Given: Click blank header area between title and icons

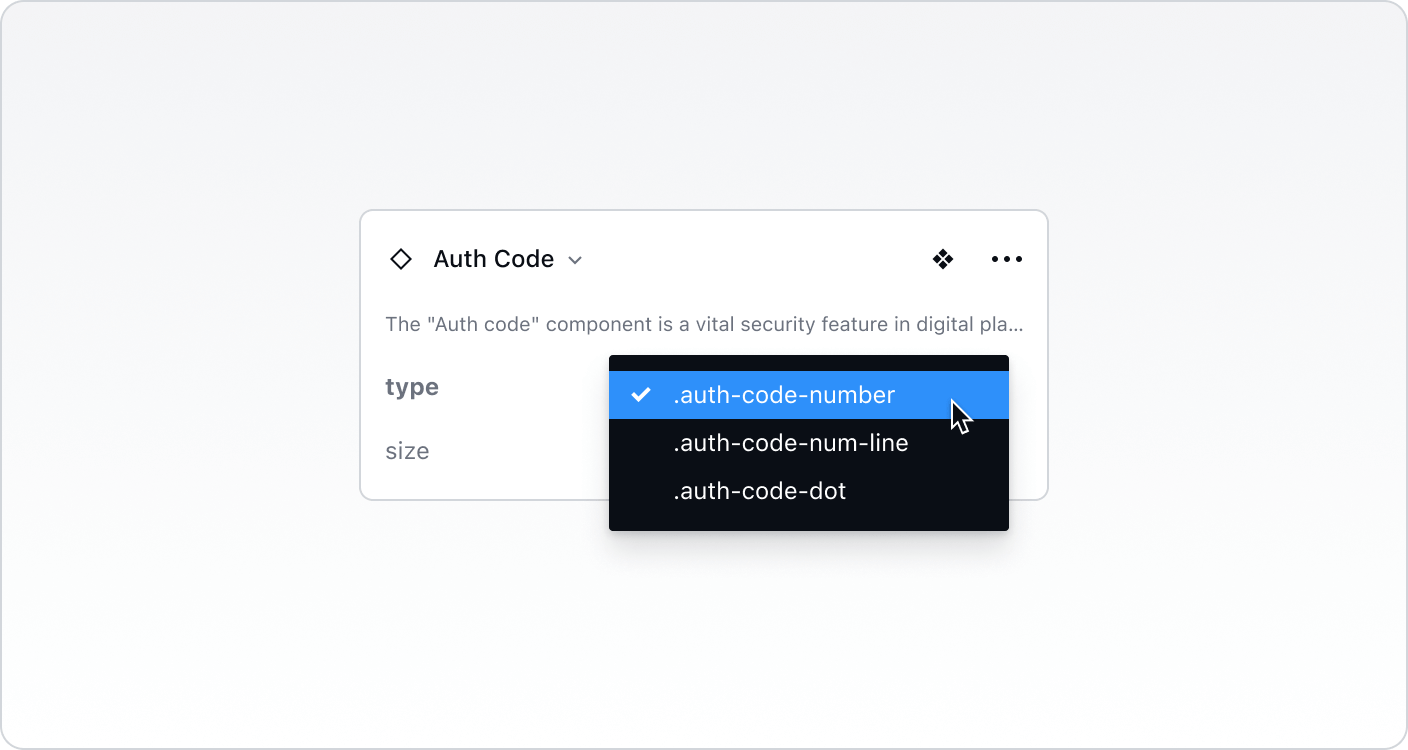Looking at the screenshot, I should point(750,260).
